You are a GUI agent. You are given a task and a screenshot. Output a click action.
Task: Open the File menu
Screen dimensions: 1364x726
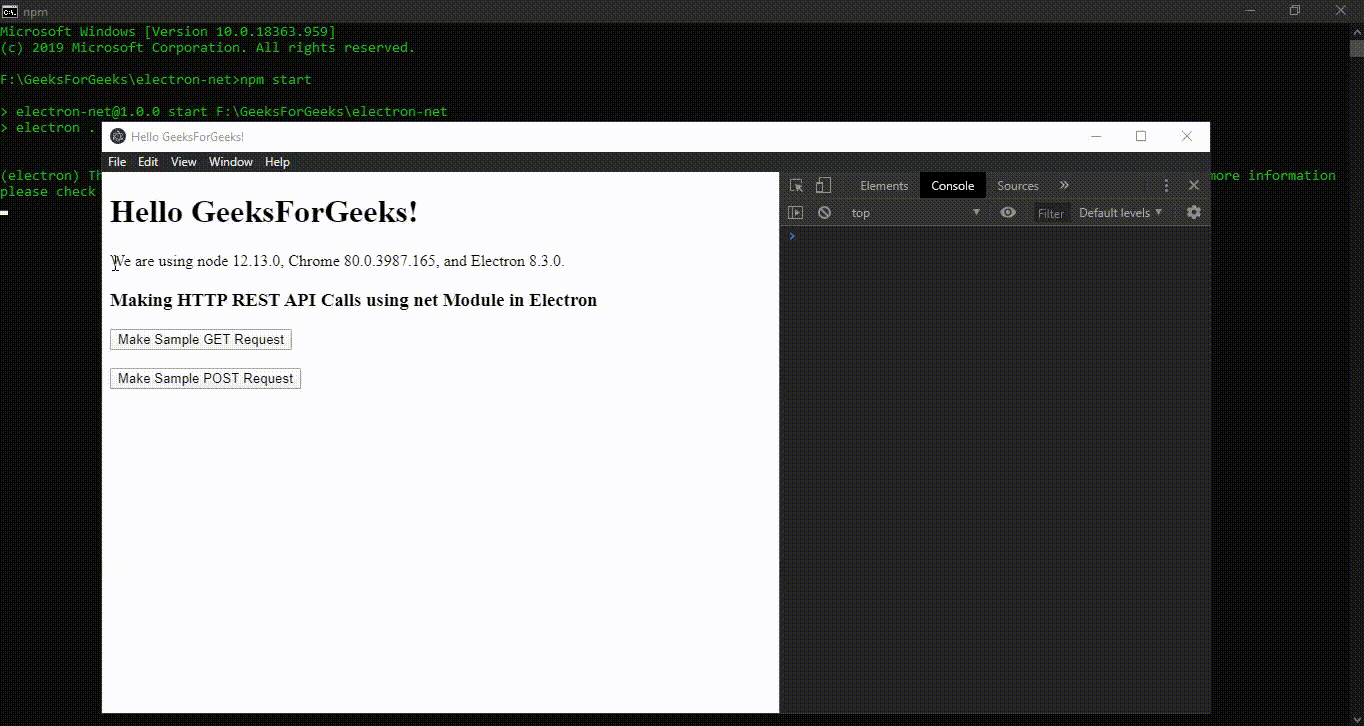coord(117,162)
